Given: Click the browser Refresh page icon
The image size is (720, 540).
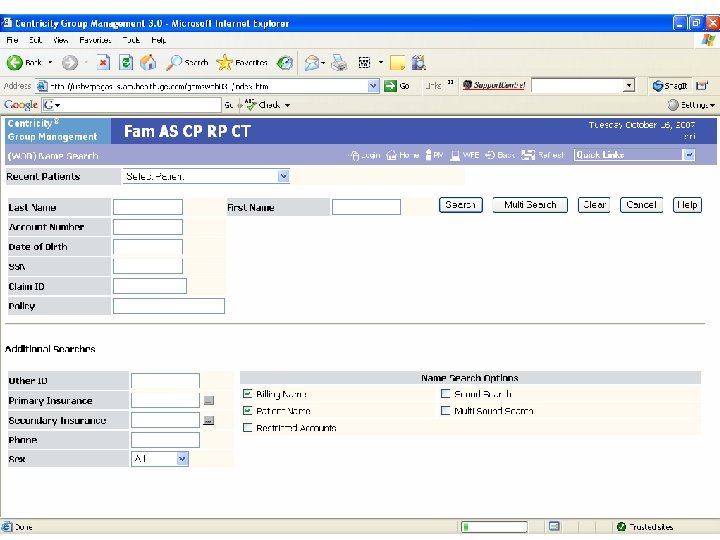Looking at the screenshot, I should coord(125,62).
